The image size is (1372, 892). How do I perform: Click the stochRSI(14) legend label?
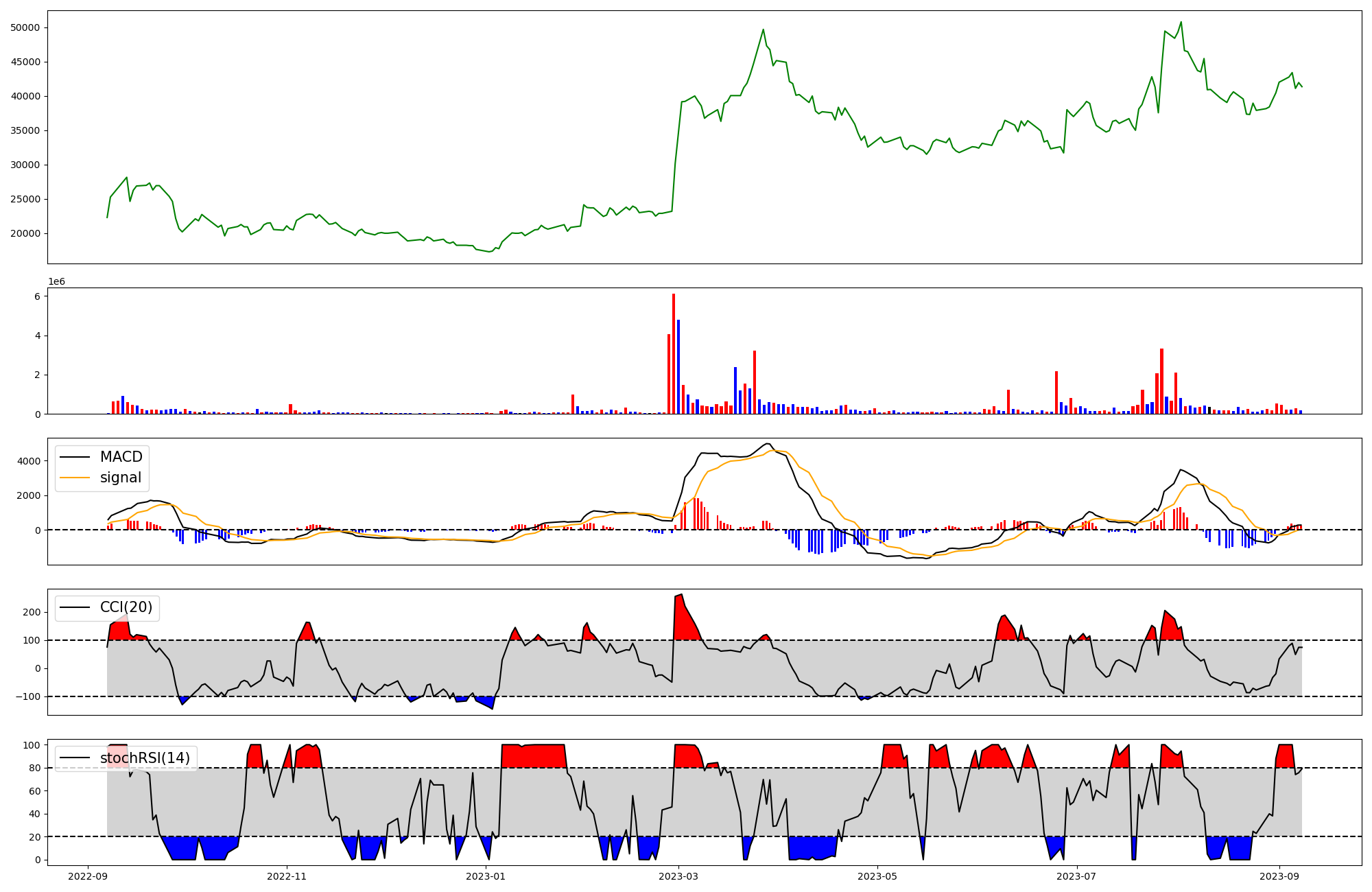[145, 758]
